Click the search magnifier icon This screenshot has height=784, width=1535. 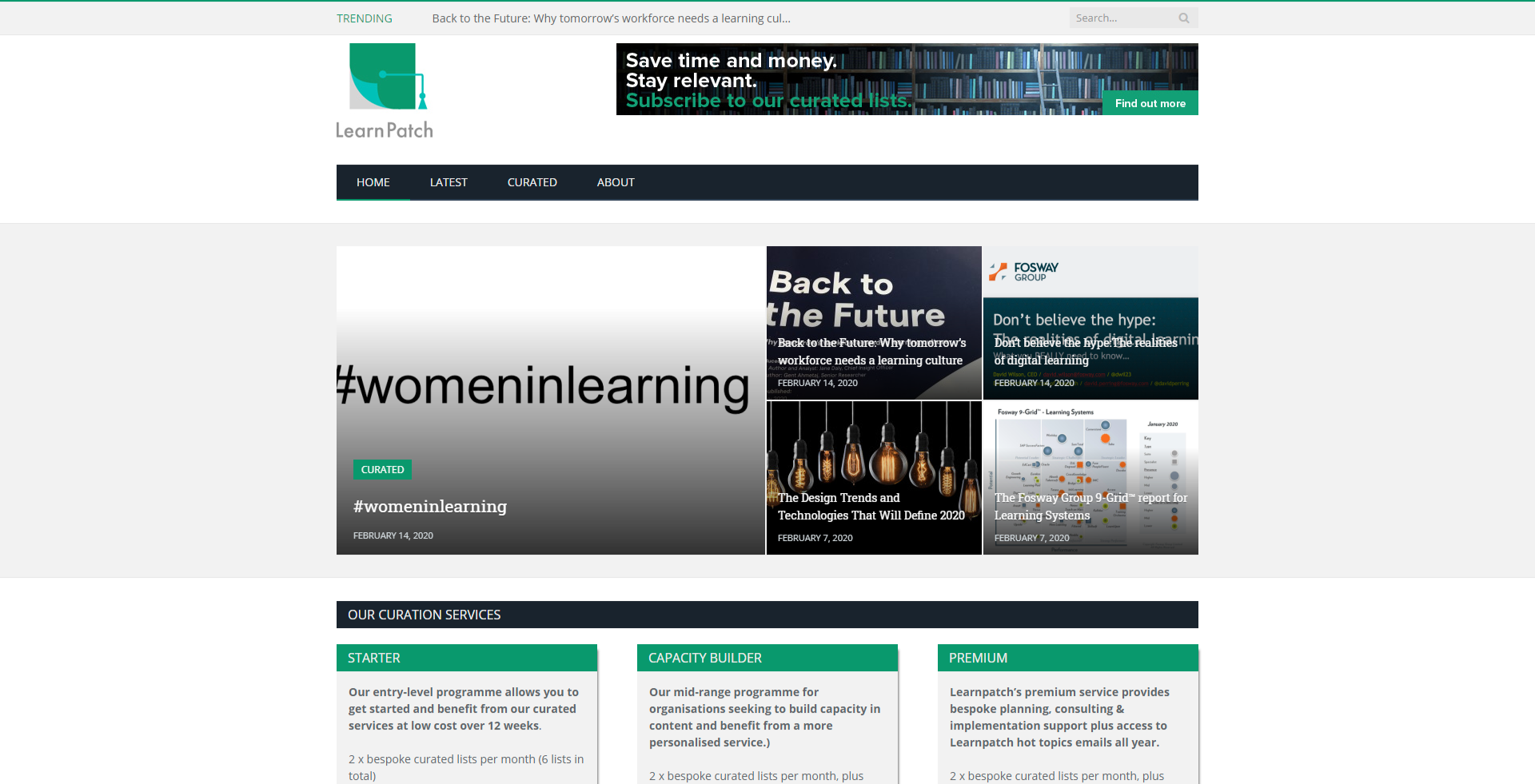tap(1183, 18)
